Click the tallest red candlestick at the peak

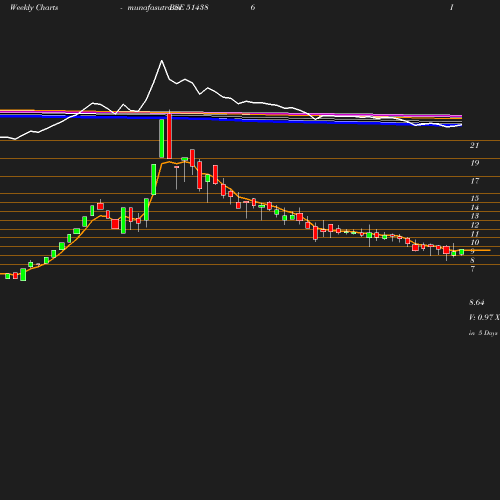169,136
